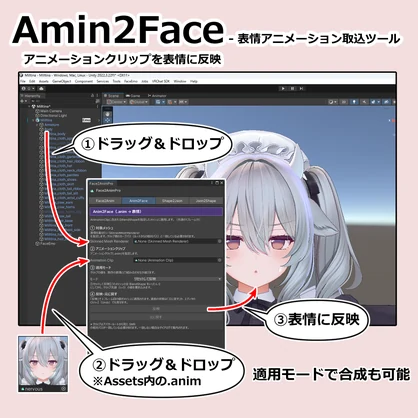The height and width of the screenshot is (418, 418).
Task: Open the GameObject menu
Action: [x=62, y=81]
